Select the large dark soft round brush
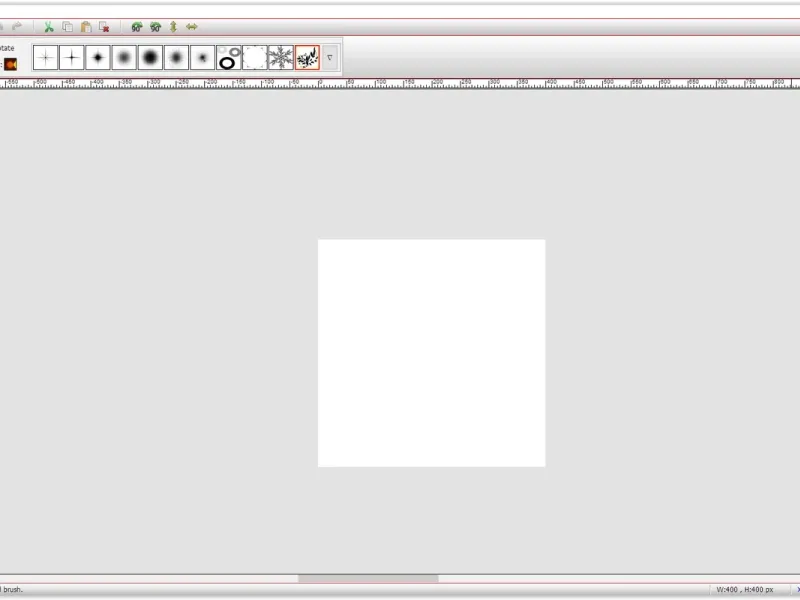Image resolution: width=800 pixels, height=600 pixels. (150, 57)
